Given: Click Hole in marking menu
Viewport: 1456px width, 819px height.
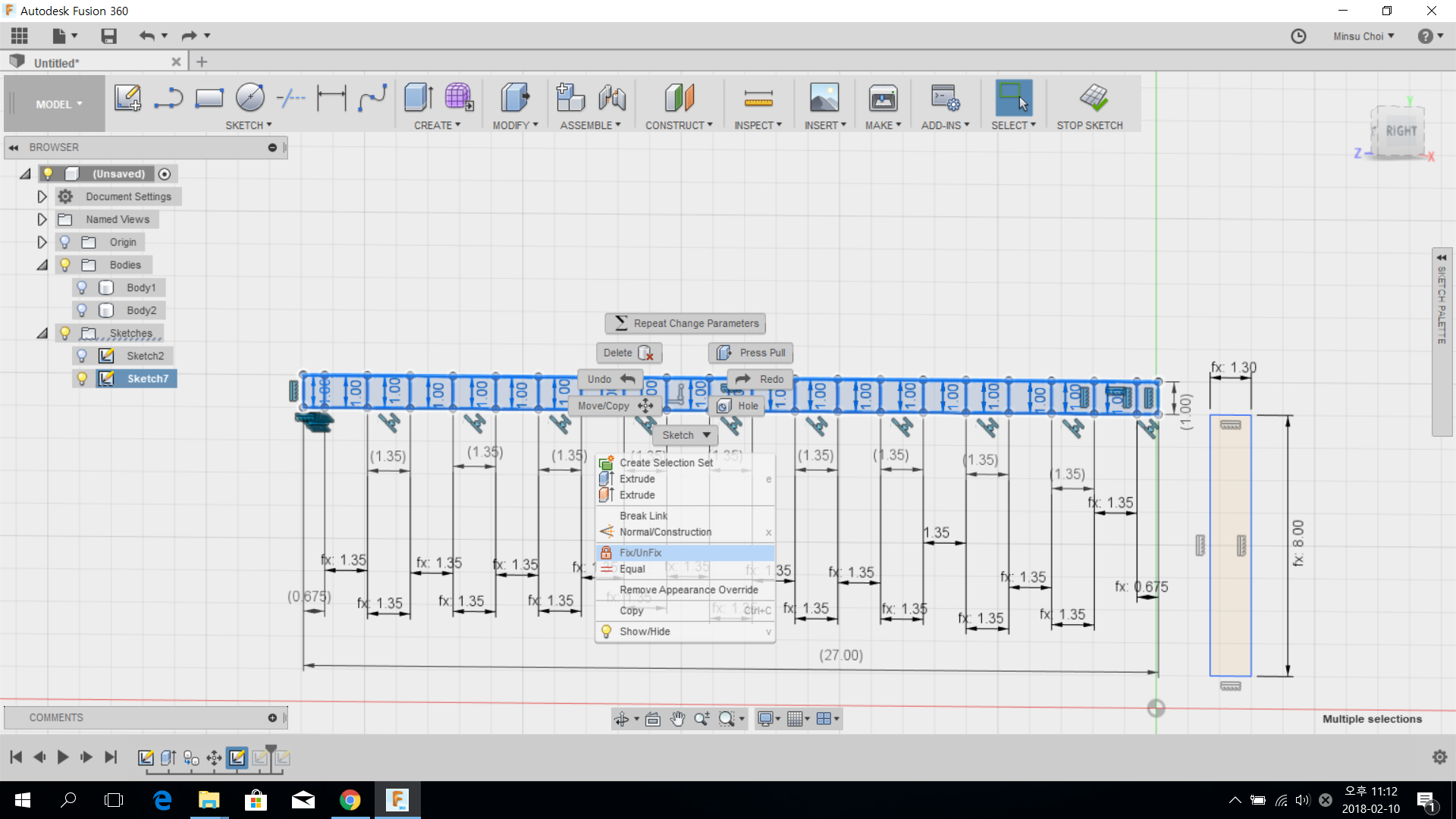Looking at the screenshot, I should [x=736, y=406].
